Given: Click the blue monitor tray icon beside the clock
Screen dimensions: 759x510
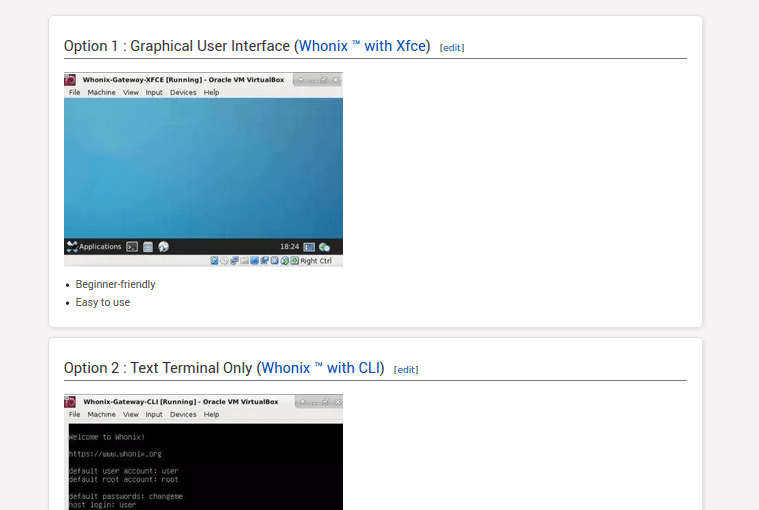Looking at the screenshot, I should point(309,247).
